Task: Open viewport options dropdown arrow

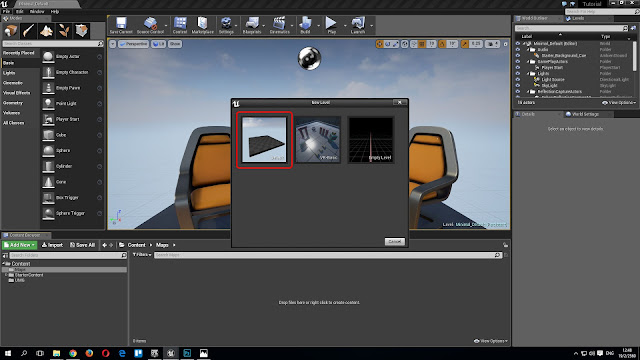Action: 113,44
